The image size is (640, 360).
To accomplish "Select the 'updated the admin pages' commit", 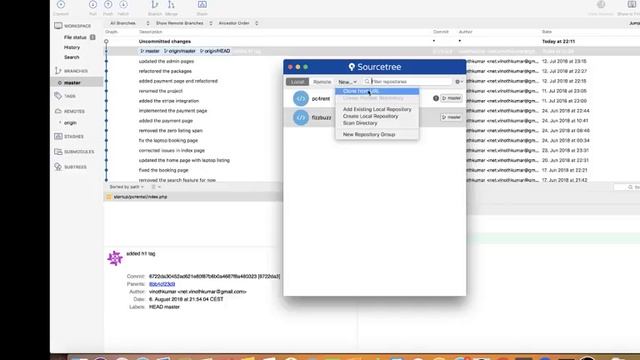I will coord(166,61).
